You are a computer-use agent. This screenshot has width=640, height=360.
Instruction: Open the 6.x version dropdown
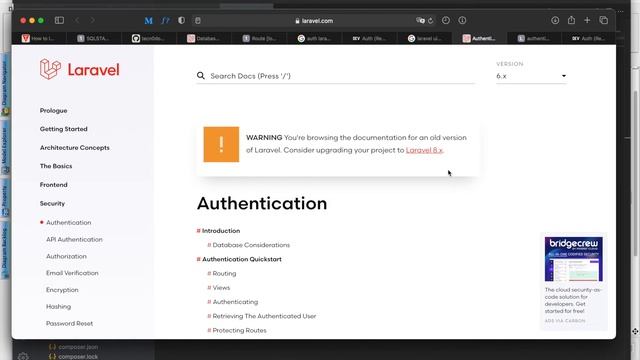click(531, 76)
